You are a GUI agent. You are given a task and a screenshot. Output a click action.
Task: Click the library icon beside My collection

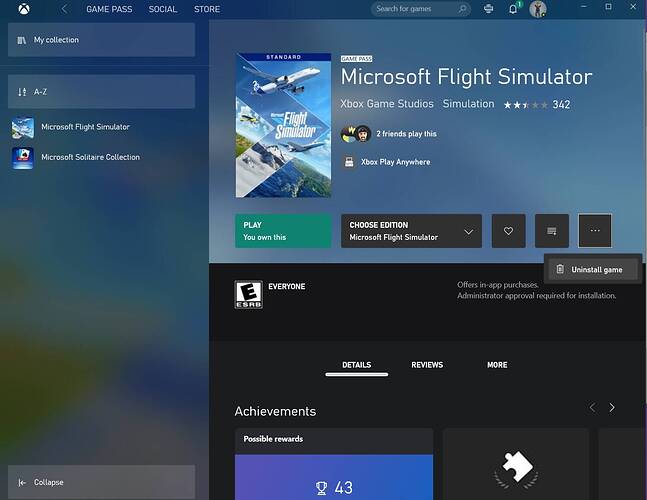(x=22, y=40)
